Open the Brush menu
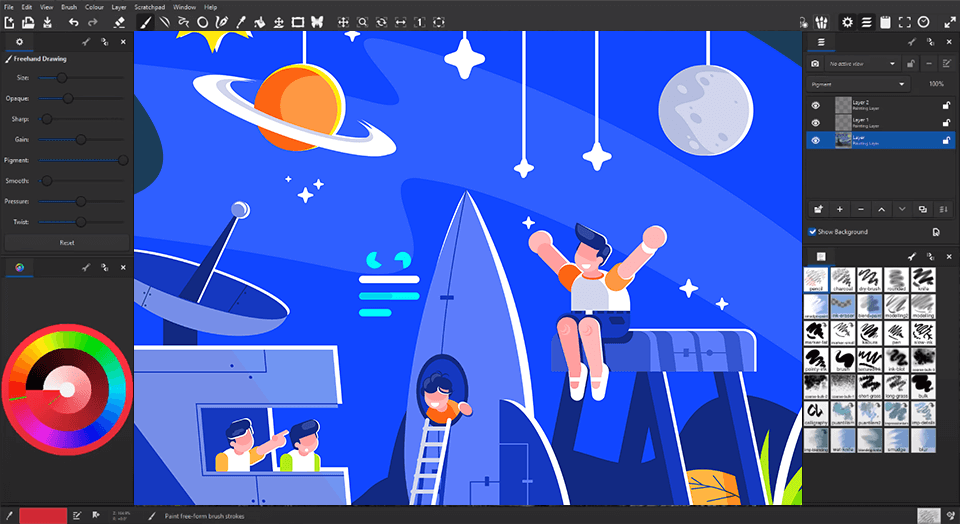960x524 pixels. (x=69, y=7)
